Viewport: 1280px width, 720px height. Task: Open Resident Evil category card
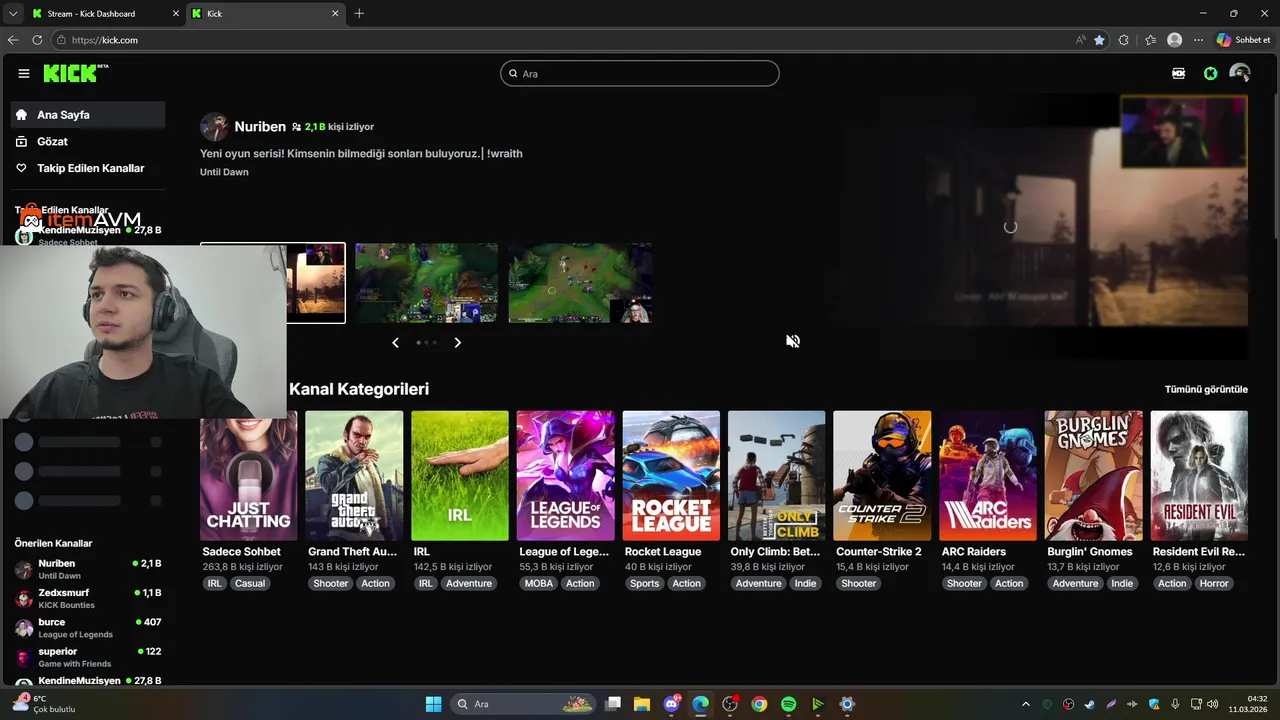pyautogui.click(x=1199, y=476)
